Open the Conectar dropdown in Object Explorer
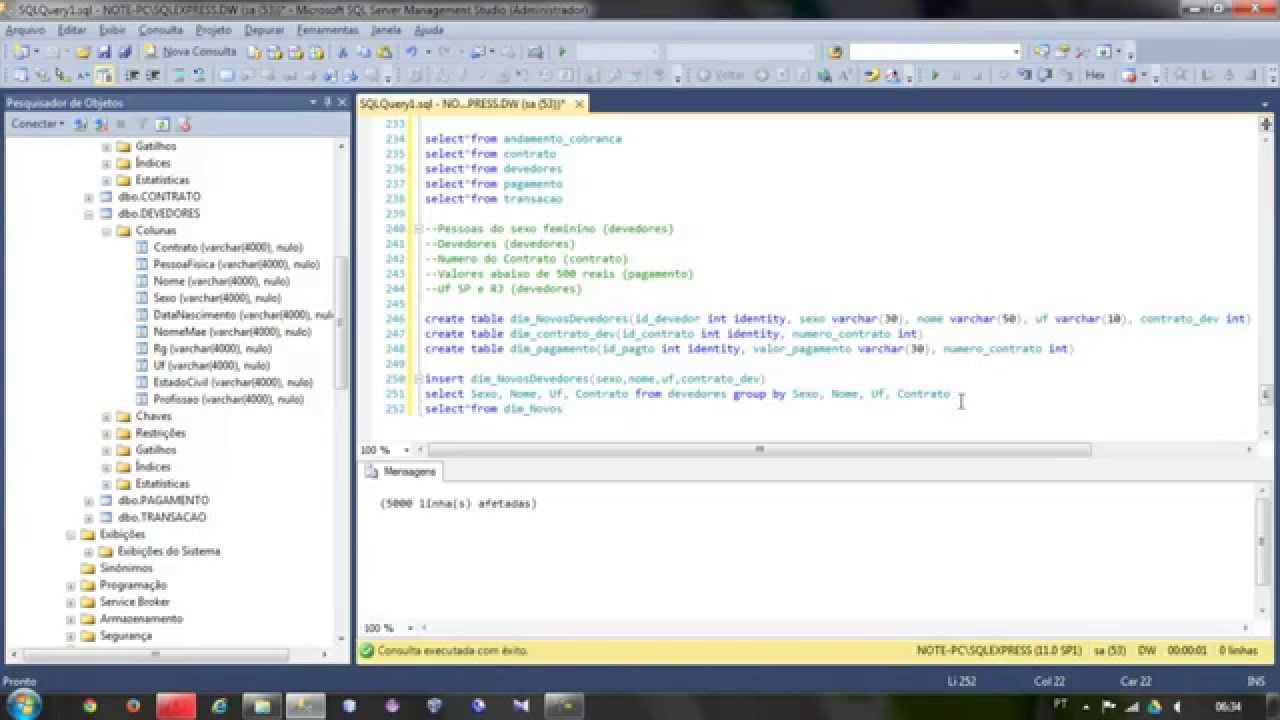The image size is (1280, 720). click(38, 124)
